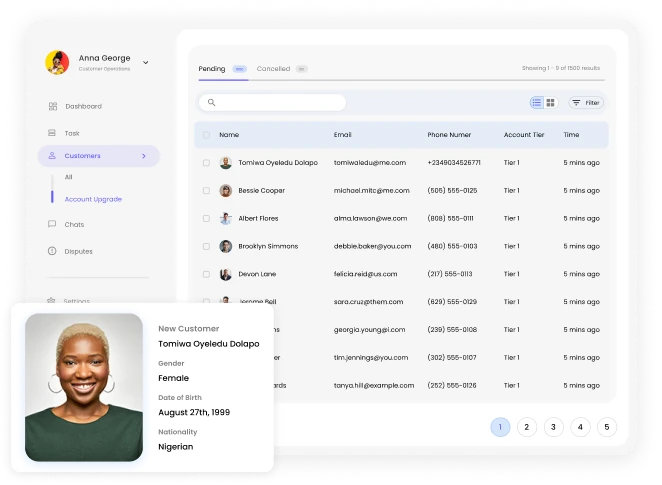Click inside the search input field
Viewport: 662px width, 485px height.
pos(280,103)
